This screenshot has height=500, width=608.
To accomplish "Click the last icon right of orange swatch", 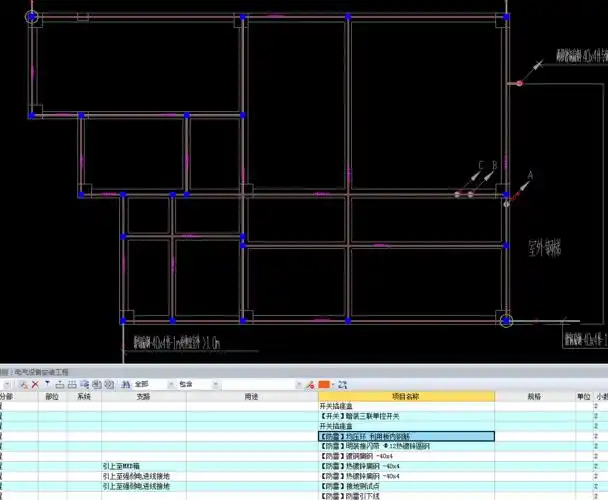I will (x=343, y=384).
